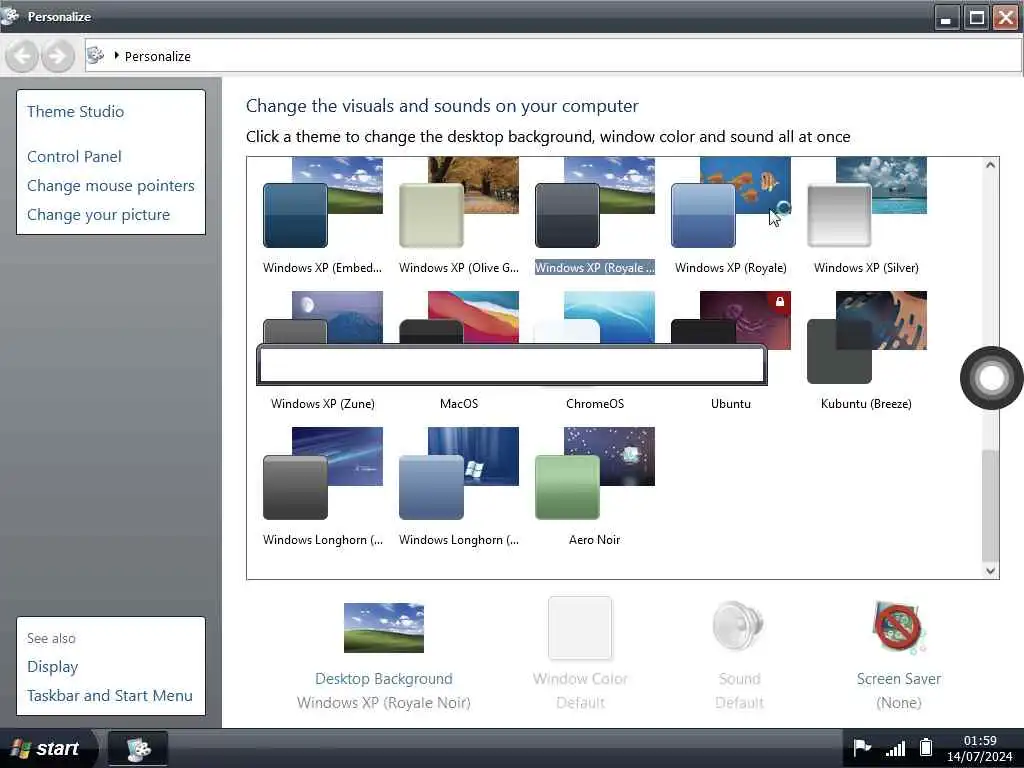
Task: Open Desktop Background settings thumbnail
Action: click(x=383, y=628)
